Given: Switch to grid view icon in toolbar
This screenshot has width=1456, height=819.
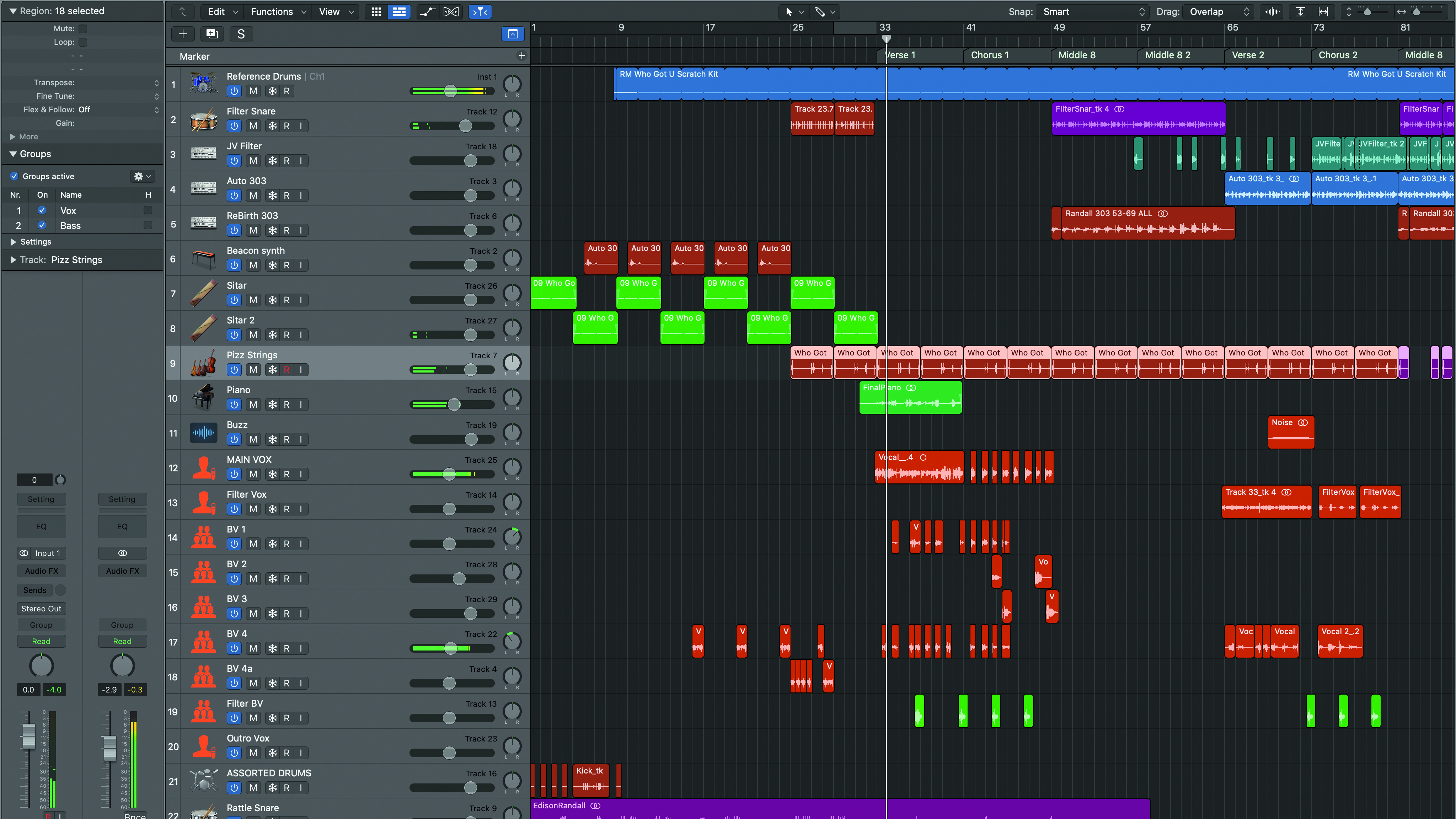Looking at the screenshot, I should click(376, 11).
